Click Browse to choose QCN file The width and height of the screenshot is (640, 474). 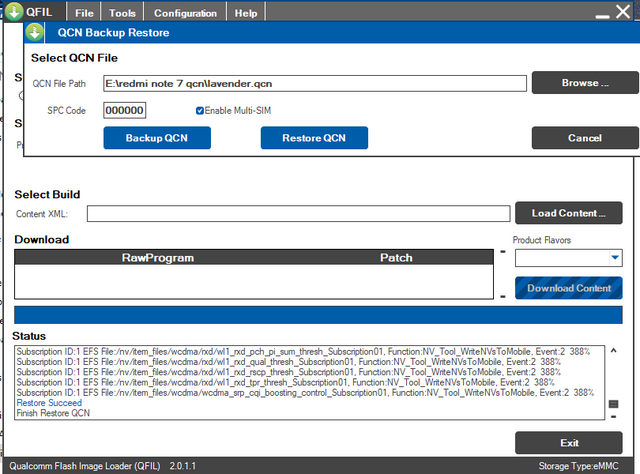coord(585,82)
